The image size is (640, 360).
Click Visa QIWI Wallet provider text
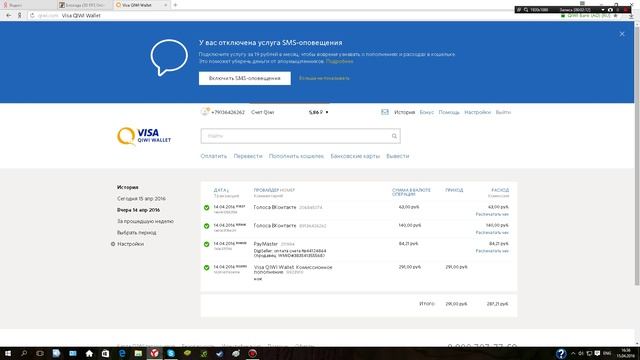click(x=293, y=269)
